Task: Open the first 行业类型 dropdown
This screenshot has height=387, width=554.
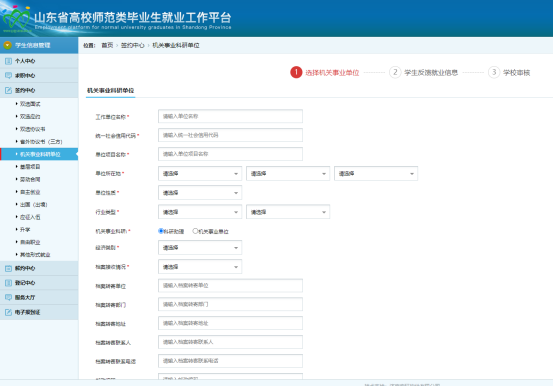Action: (x=200, y=212)
